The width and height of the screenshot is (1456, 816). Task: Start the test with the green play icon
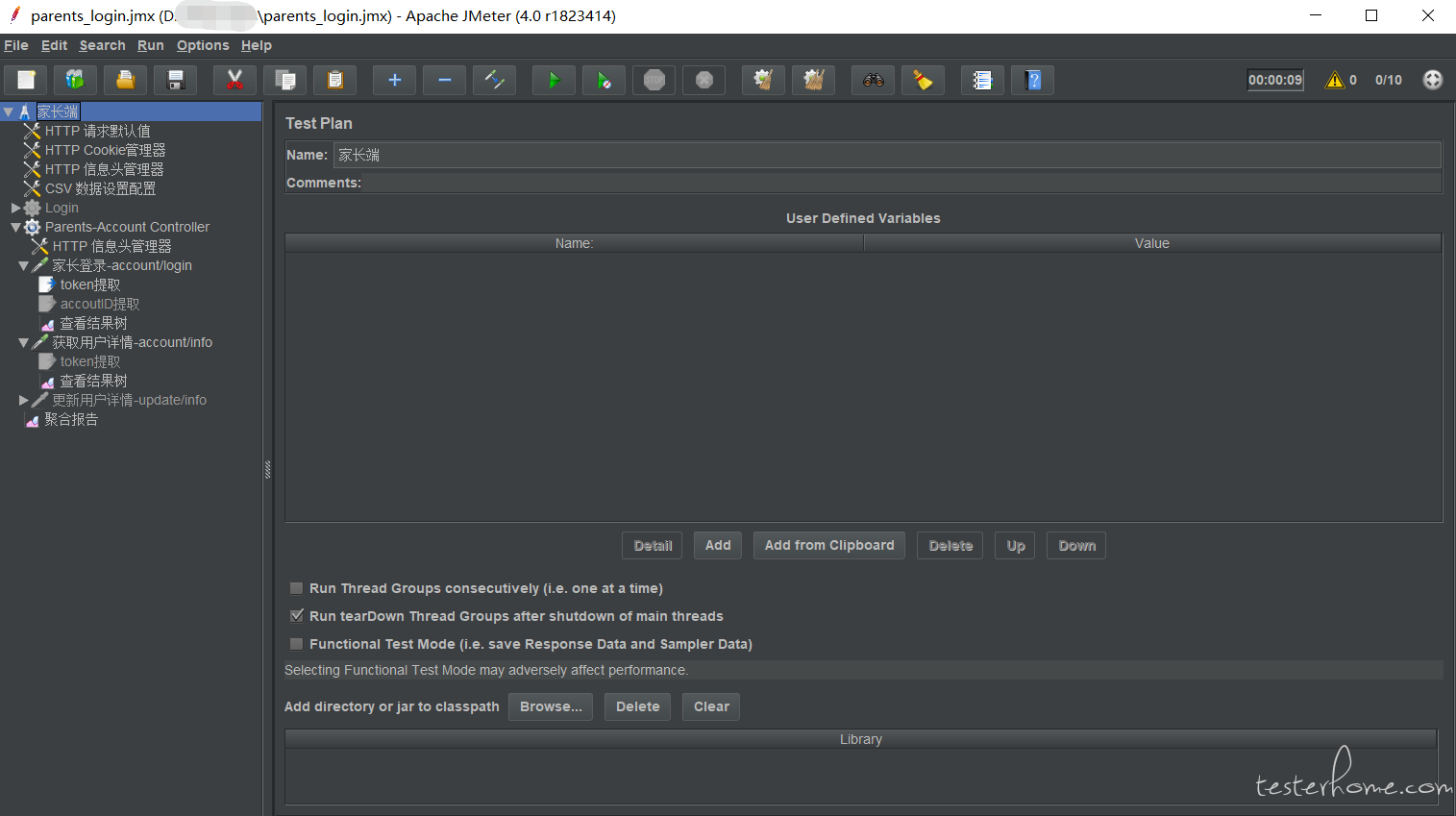554,80
